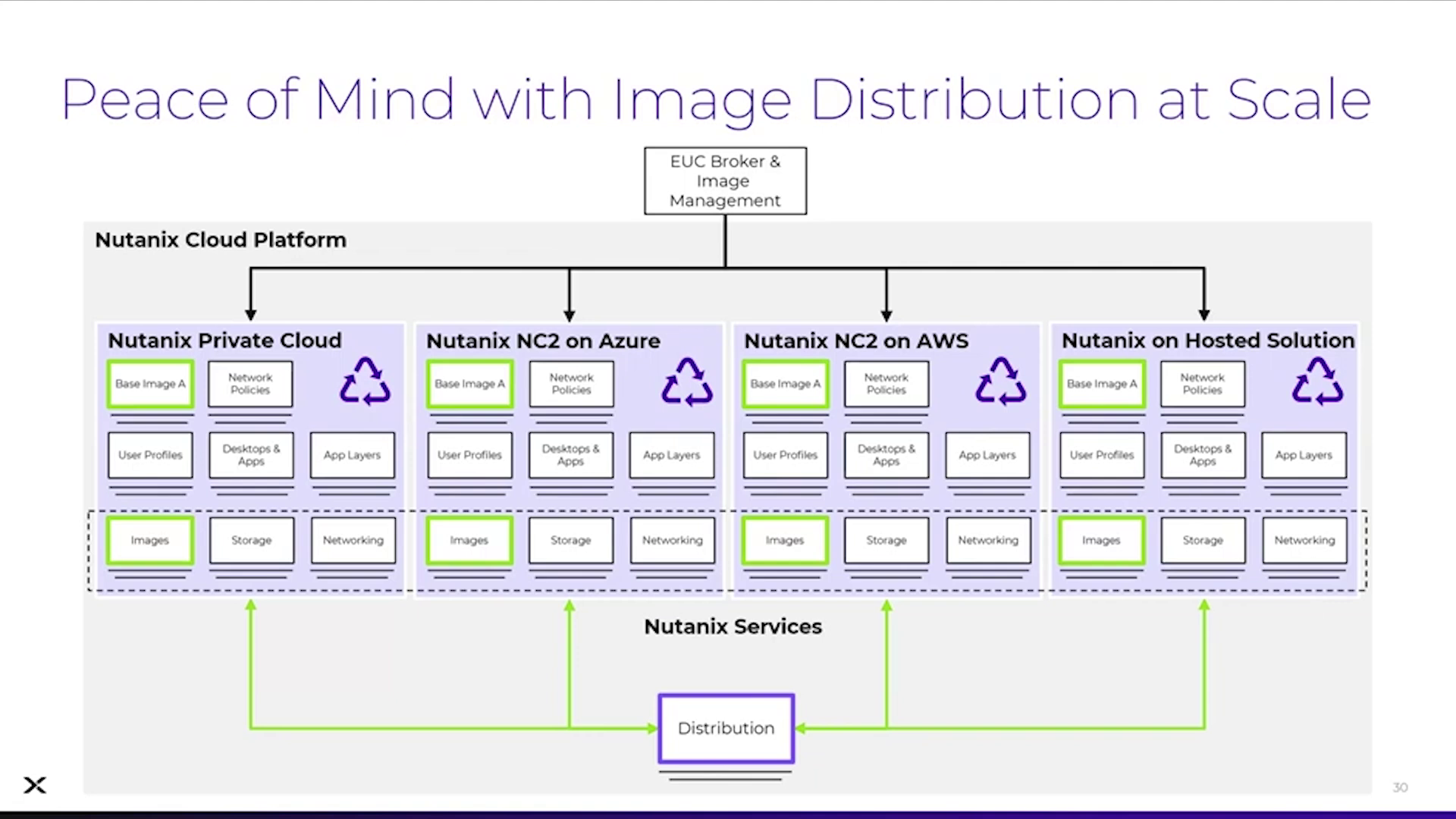This screenshot has width=1456, height=819.
Task: Click User Profiles in NC2 on Azure
Action: click(x=469, y=455)
